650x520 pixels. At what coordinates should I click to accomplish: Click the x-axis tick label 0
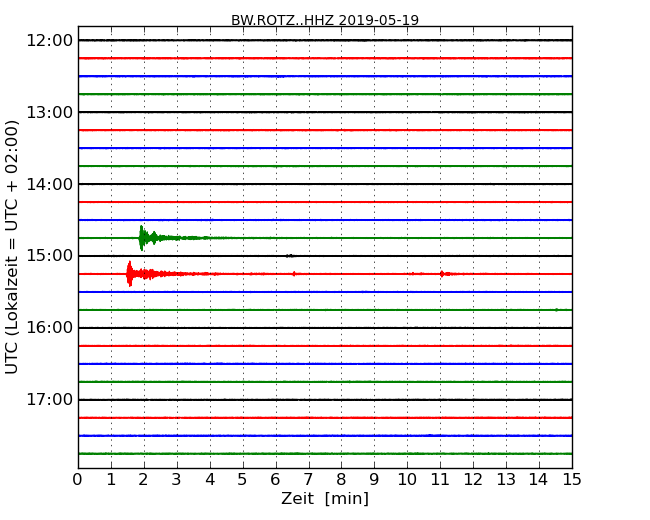pyautogui.click(x=78, y=480)
